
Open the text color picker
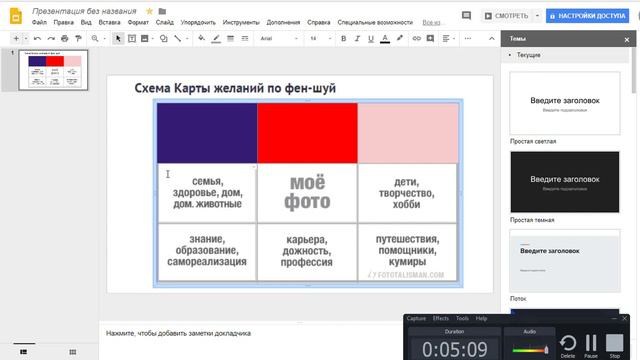pos(385,38)
